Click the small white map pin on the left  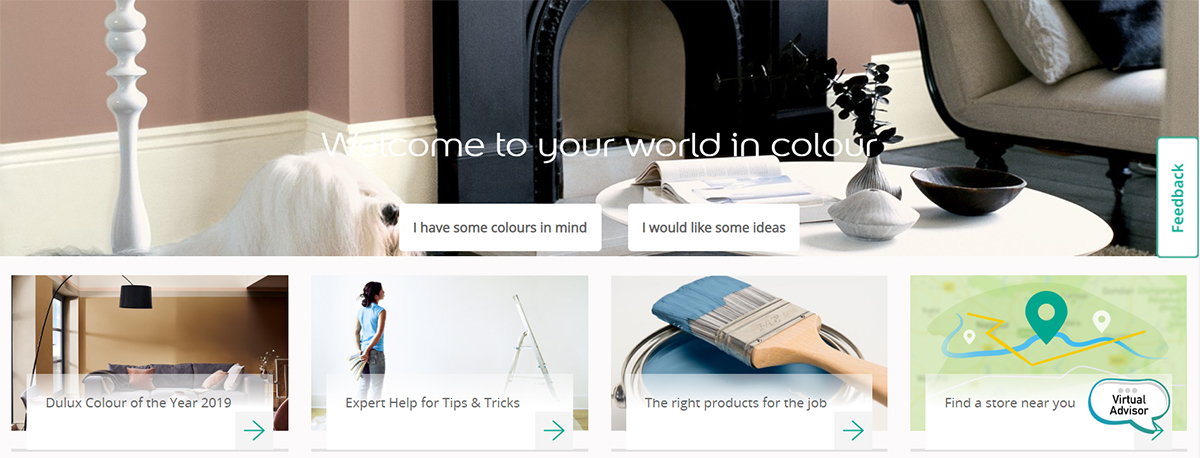(x=969, y=338)
